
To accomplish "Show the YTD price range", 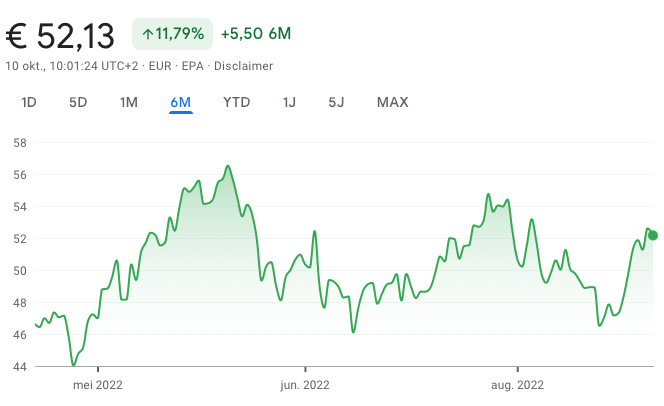I will tap(236, 102).
